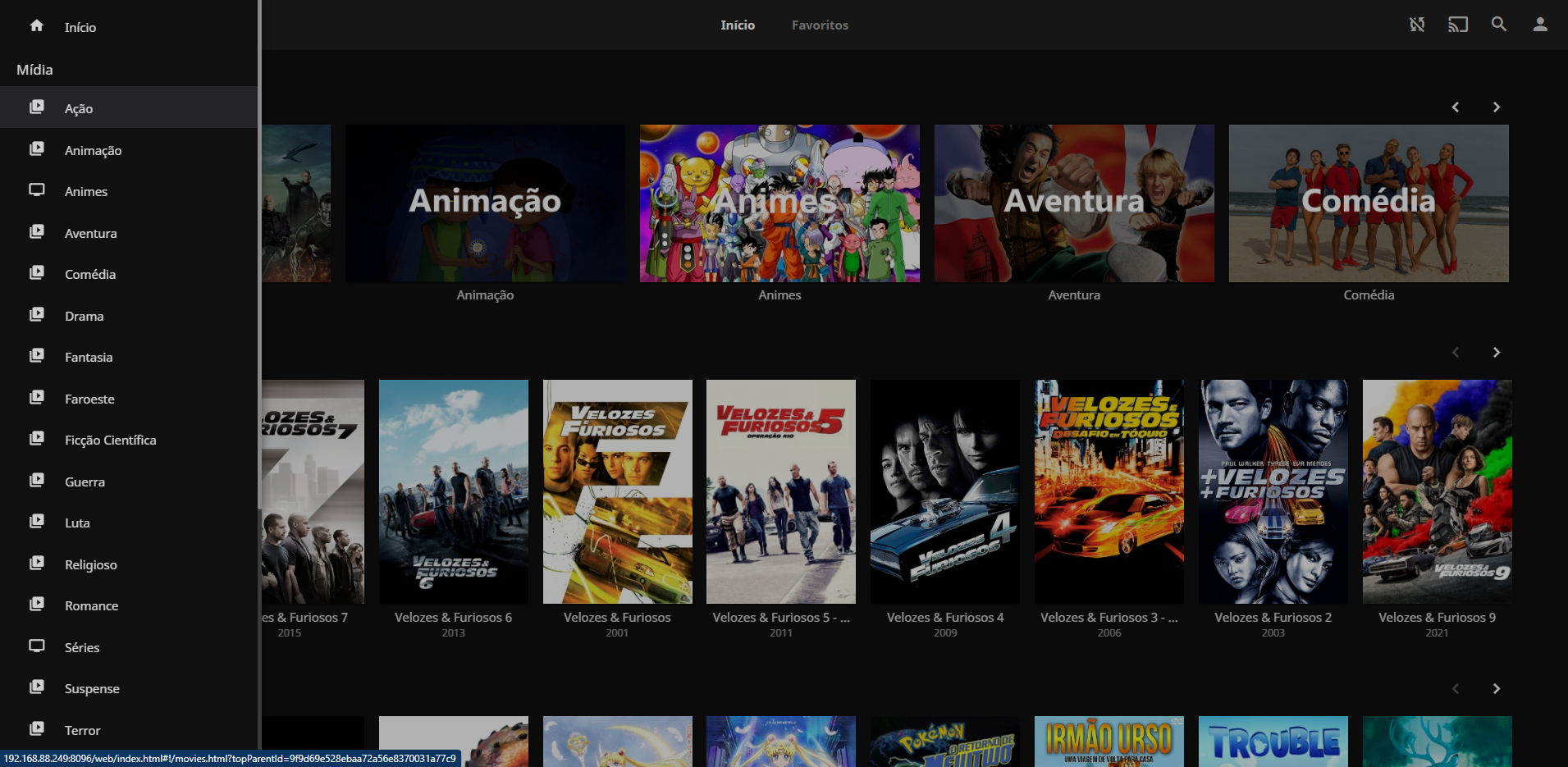Go to Romance in the sidebar

[x=129, y=605]
